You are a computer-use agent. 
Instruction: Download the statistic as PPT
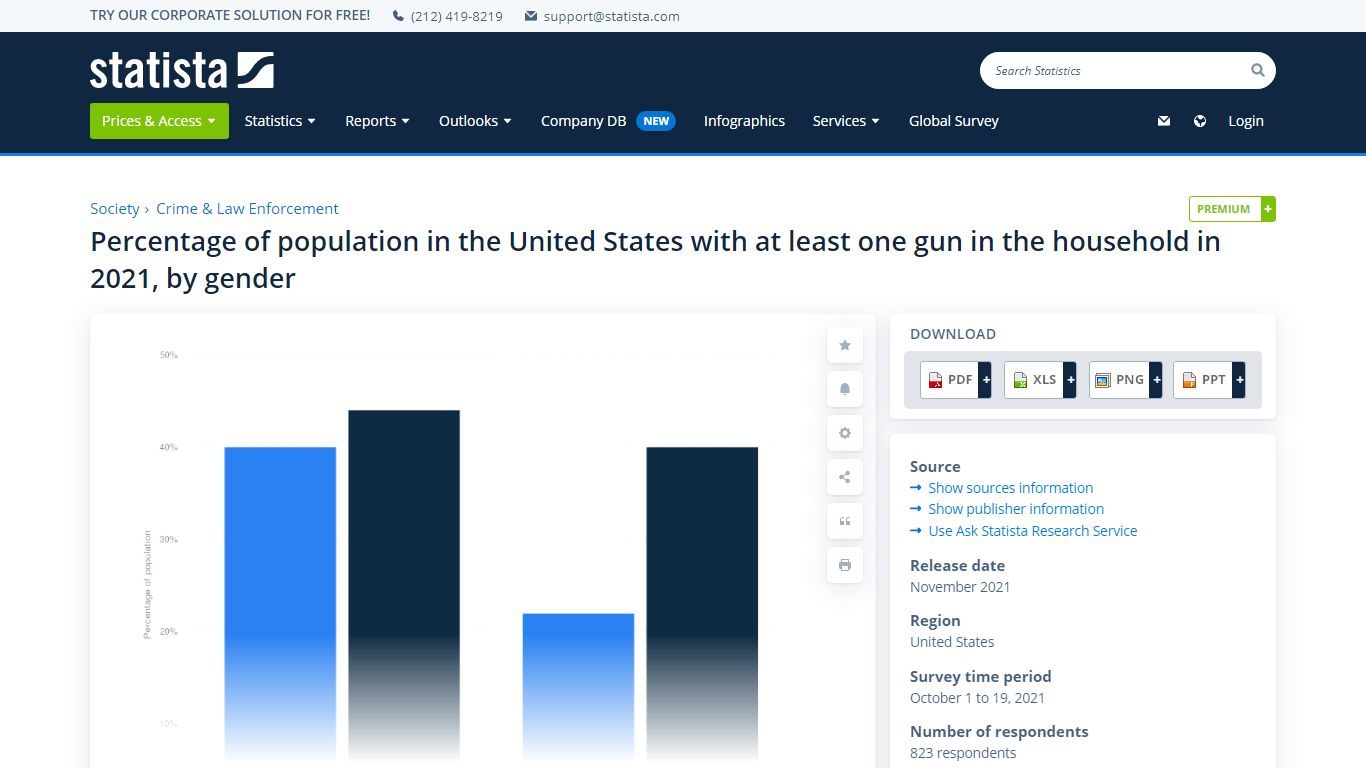pyautogui.click(x=1209, y=380)
